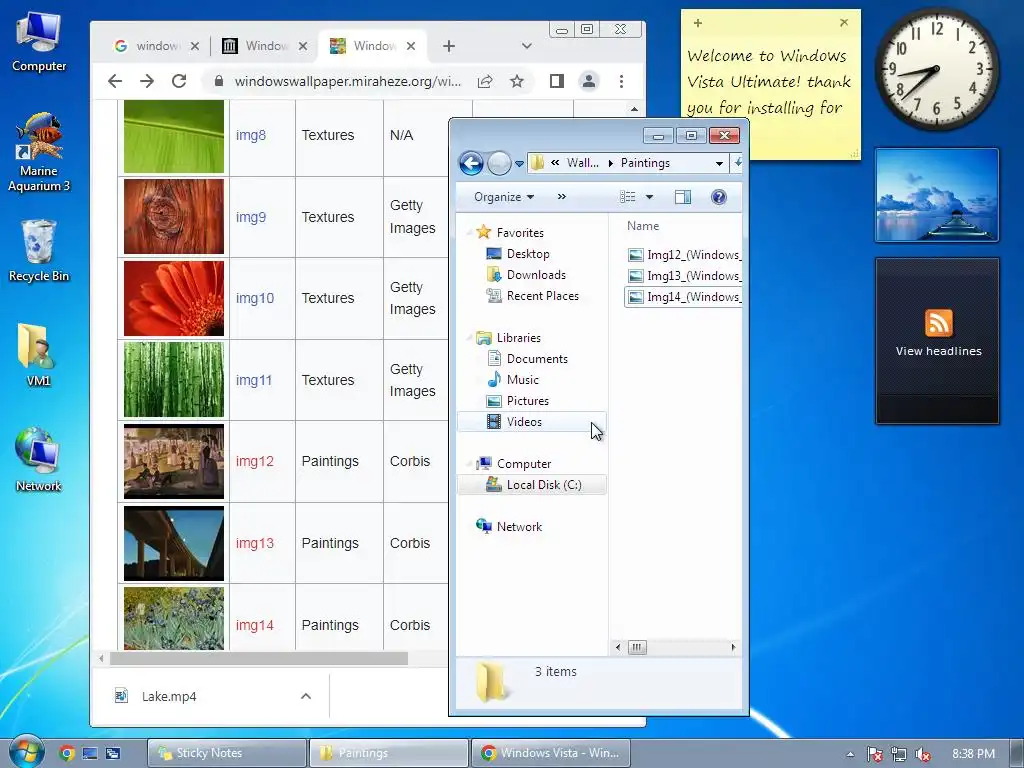Screen dimensions: 1024x768
Task: Open the img12 link
Action: coord(255,461)
